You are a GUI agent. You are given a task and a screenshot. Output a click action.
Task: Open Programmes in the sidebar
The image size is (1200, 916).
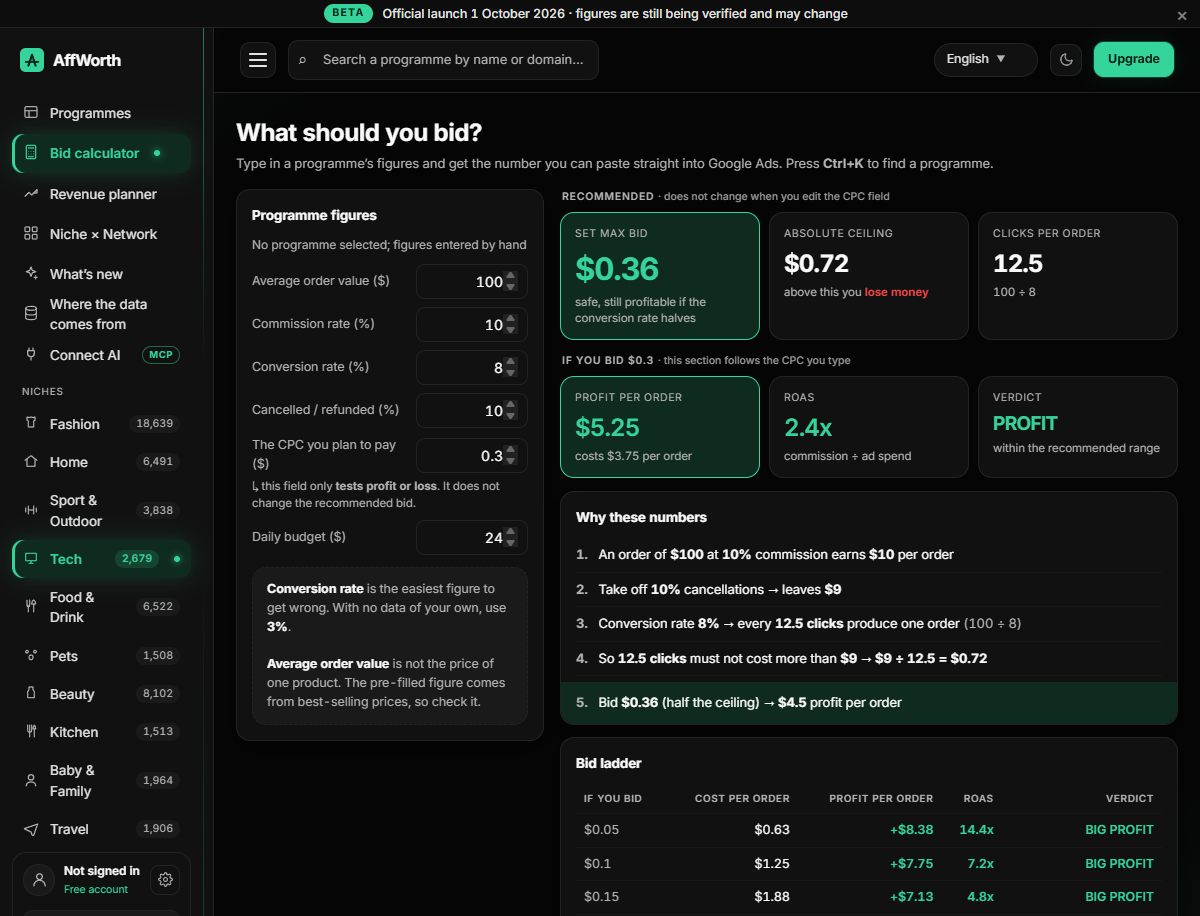[x=100, y=113]
